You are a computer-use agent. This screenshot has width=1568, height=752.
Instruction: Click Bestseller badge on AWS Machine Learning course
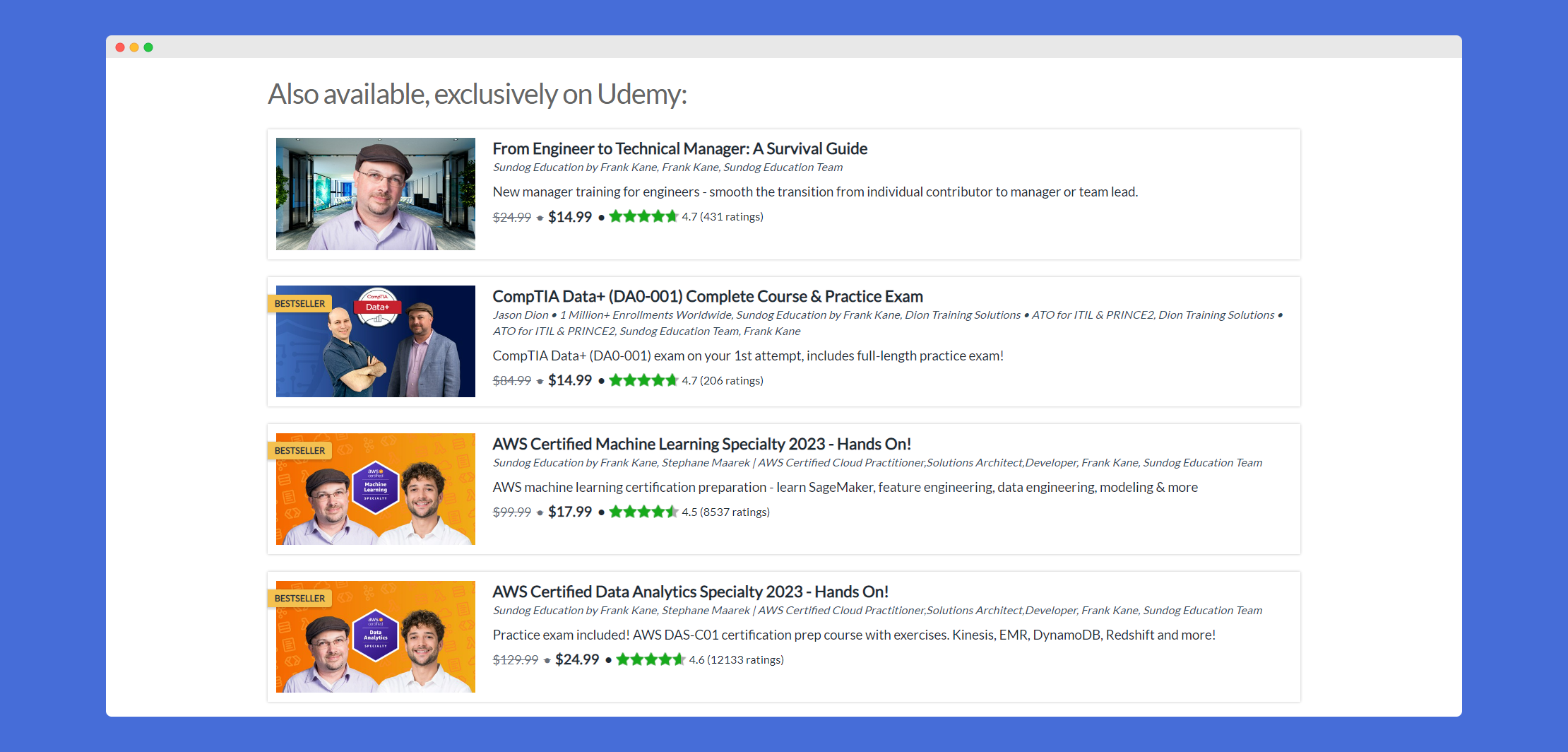click(299, 450)
